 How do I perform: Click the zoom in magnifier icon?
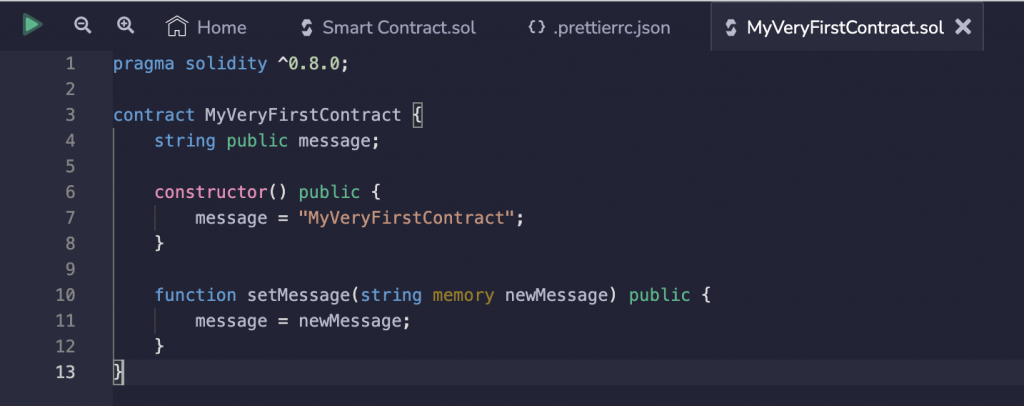point(125,25)
